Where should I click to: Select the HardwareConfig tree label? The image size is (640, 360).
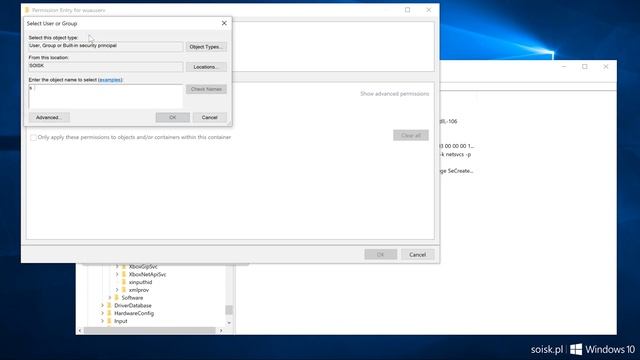(134, 313)
